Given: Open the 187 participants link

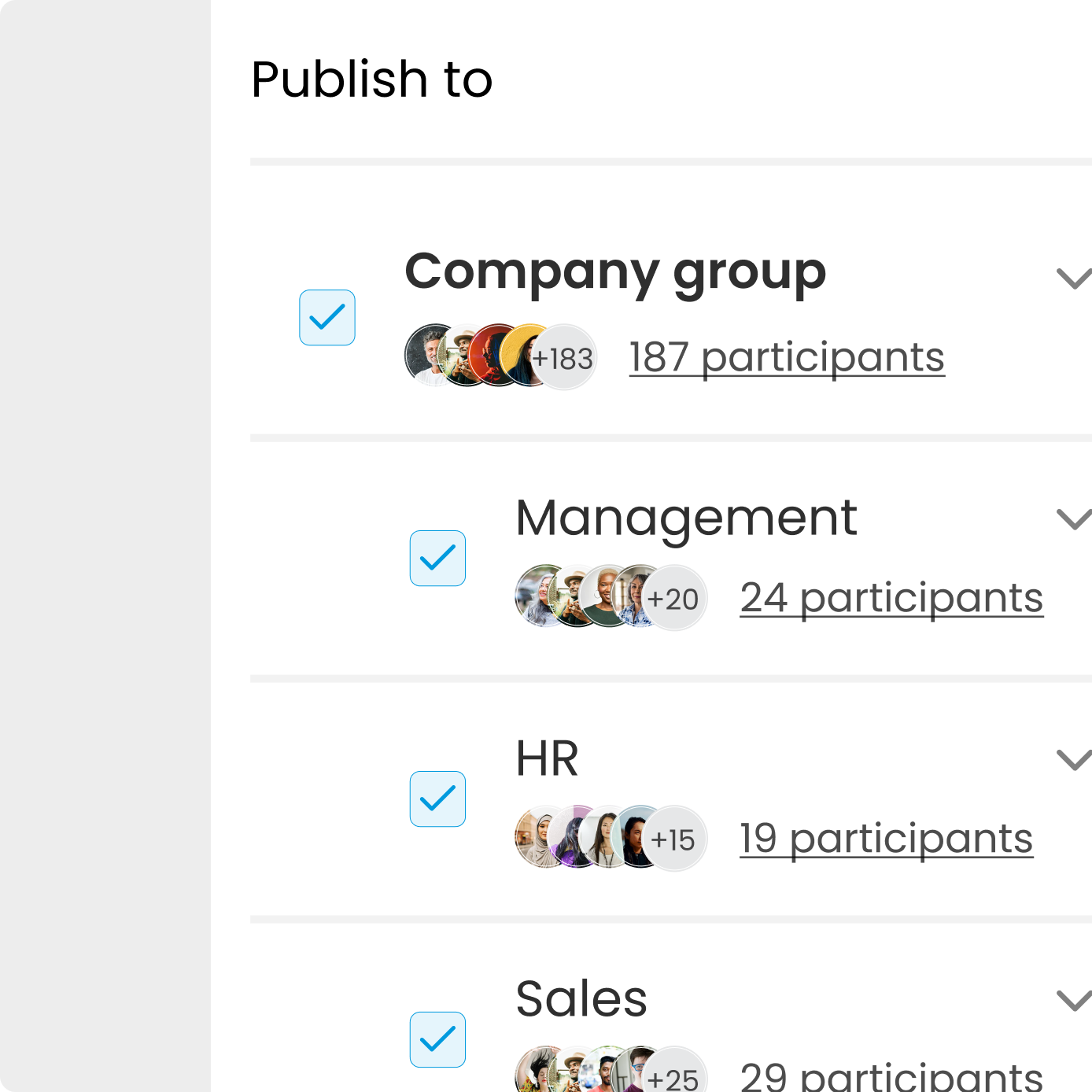Looking at the screenshot, I should tap(787, 358).
